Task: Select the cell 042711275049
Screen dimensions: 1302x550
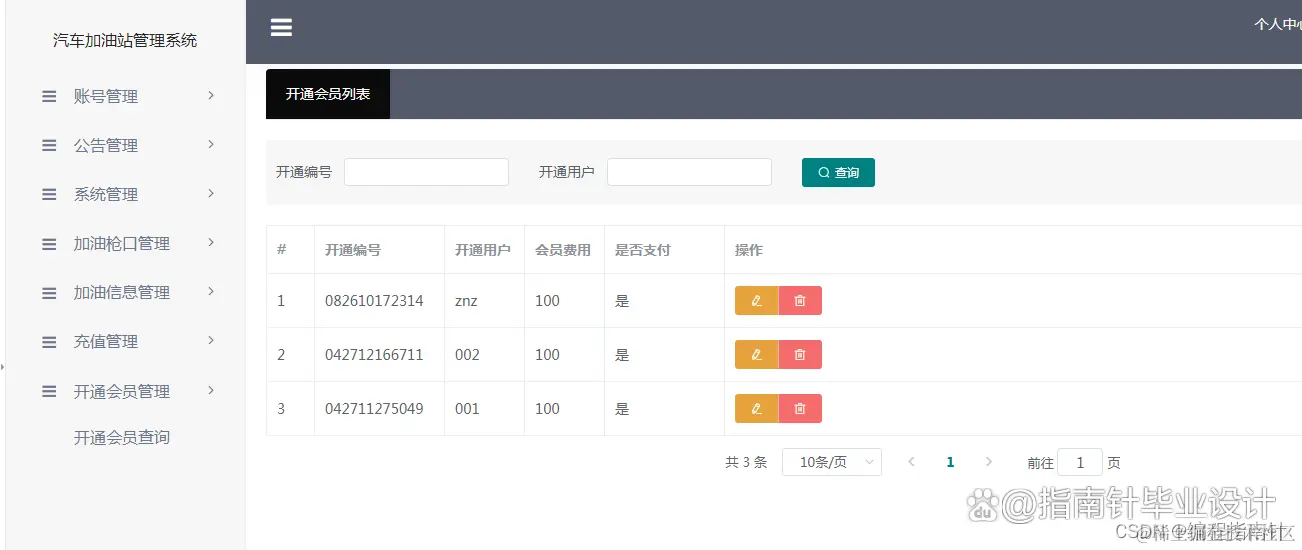Action: (x=374, y=408)
